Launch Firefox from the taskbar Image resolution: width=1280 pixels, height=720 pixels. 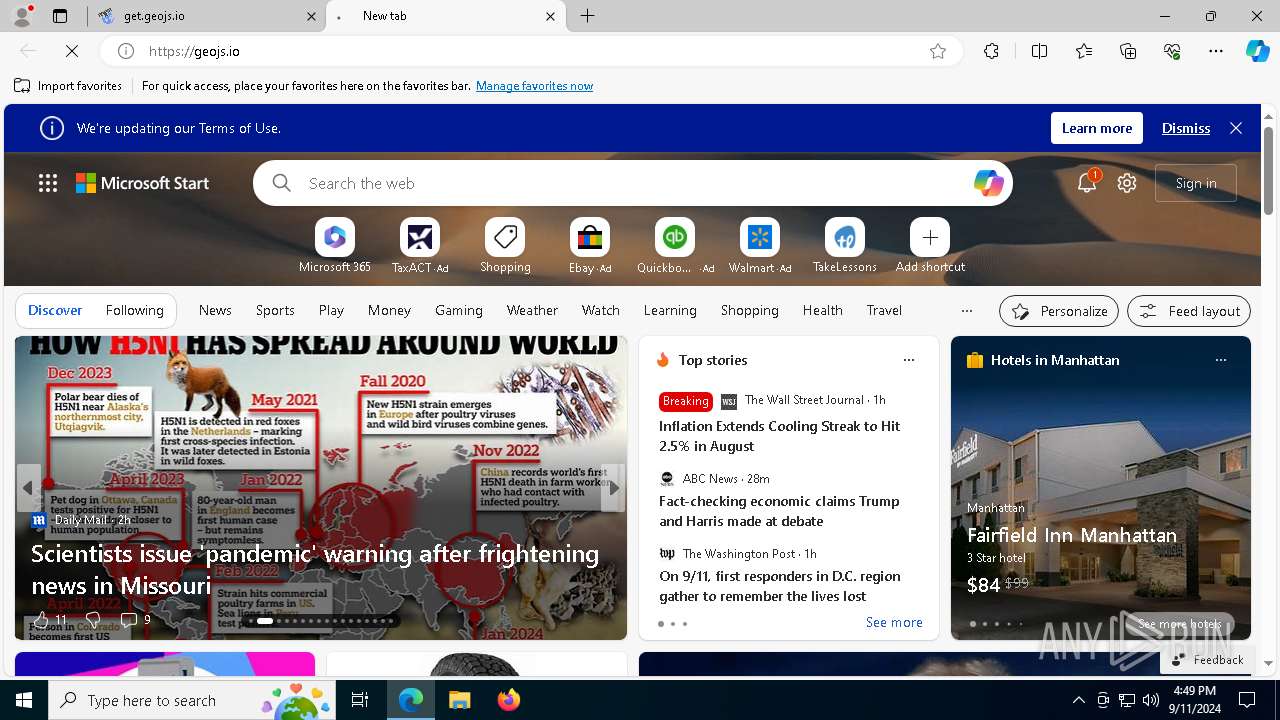[x=508, y=700]
